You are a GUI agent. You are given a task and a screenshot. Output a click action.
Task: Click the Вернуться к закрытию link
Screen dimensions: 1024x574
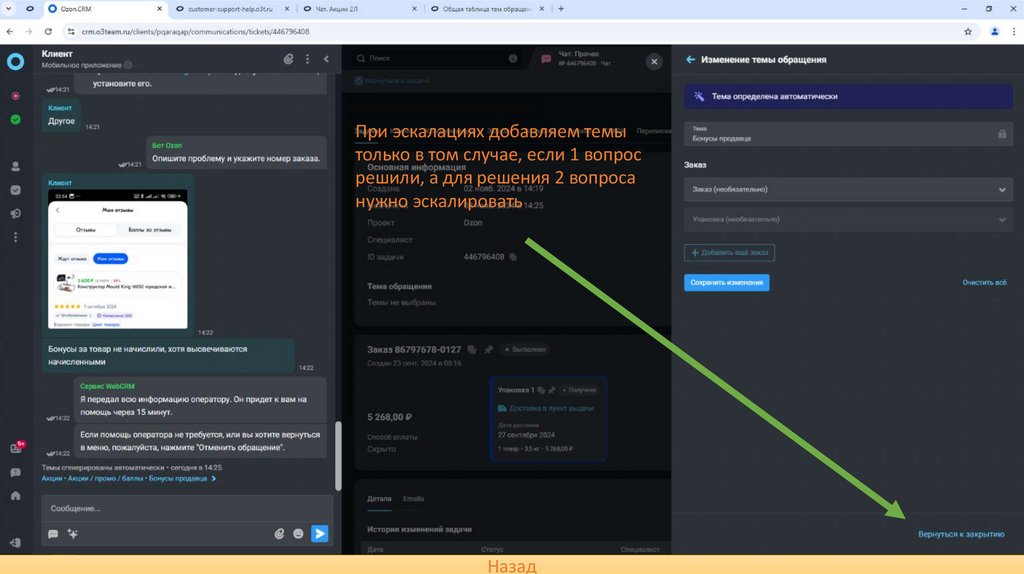pos(961,534)
